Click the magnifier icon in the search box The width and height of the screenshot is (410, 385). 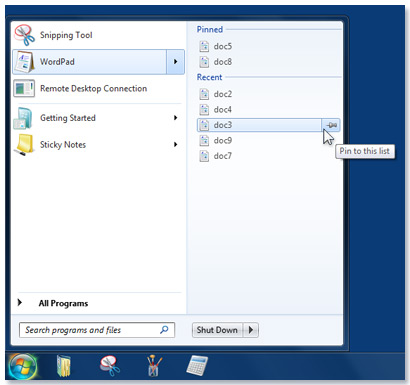coord(164,330)
